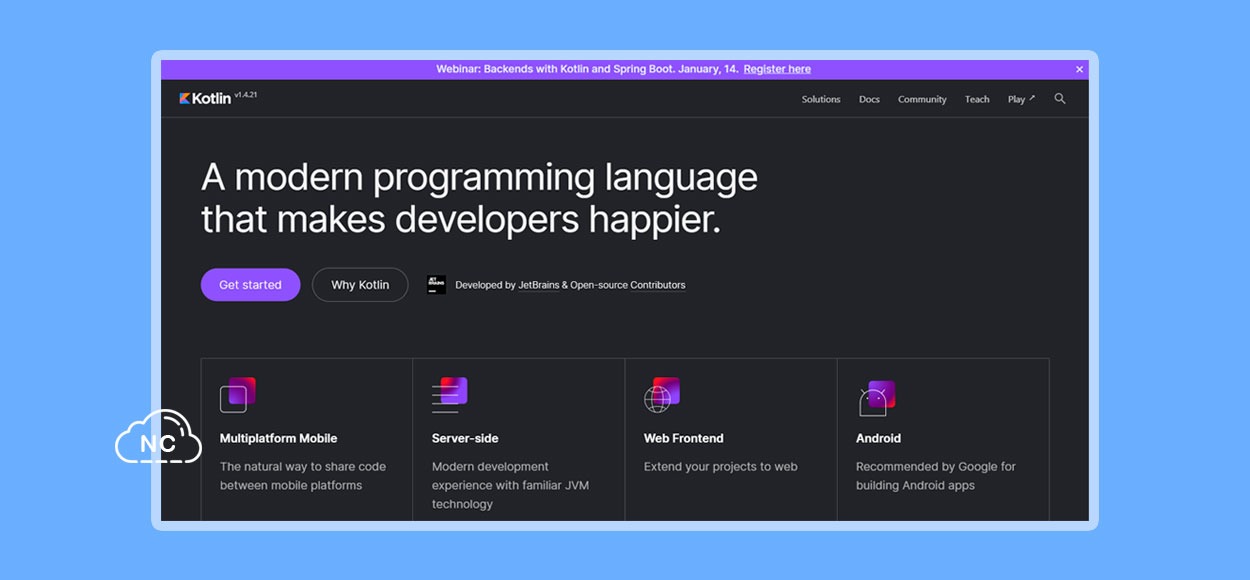Open the Teach menu item
Viewport: 1250px width, 580px height.
[x=977, y=99]
